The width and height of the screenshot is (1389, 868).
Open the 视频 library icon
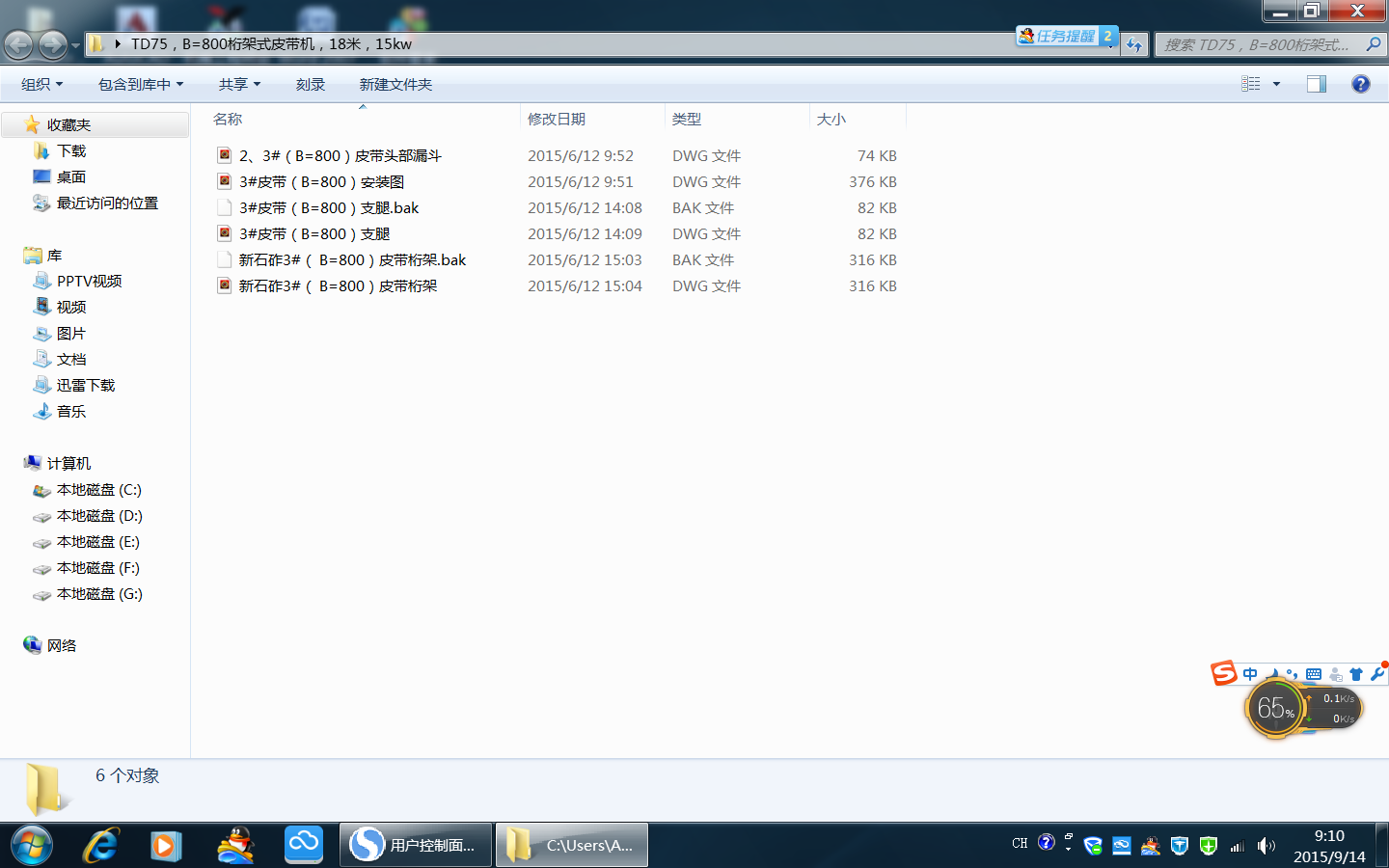[x=41, y=307]
